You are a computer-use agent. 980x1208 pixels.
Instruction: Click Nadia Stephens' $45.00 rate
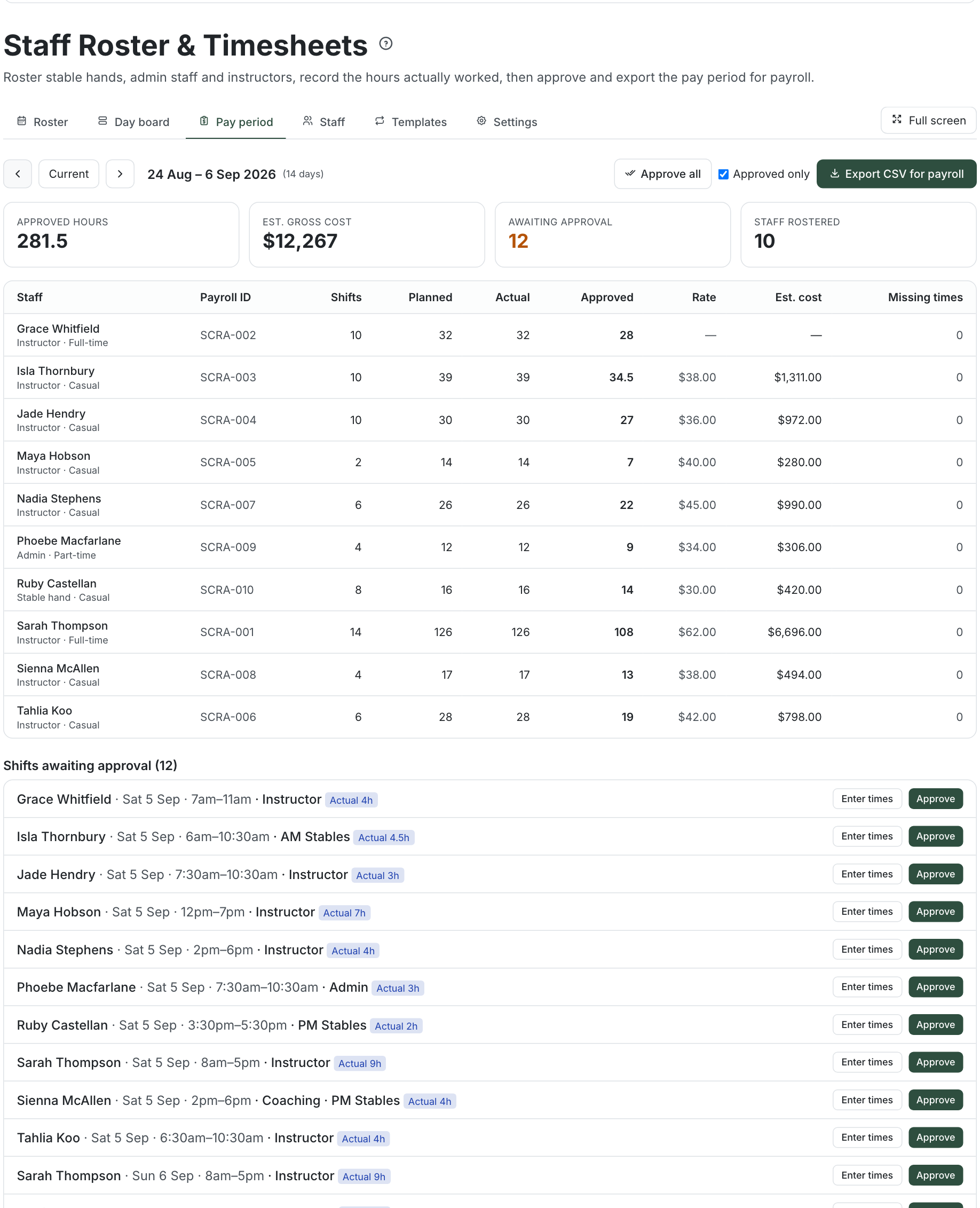coord(697,505)
